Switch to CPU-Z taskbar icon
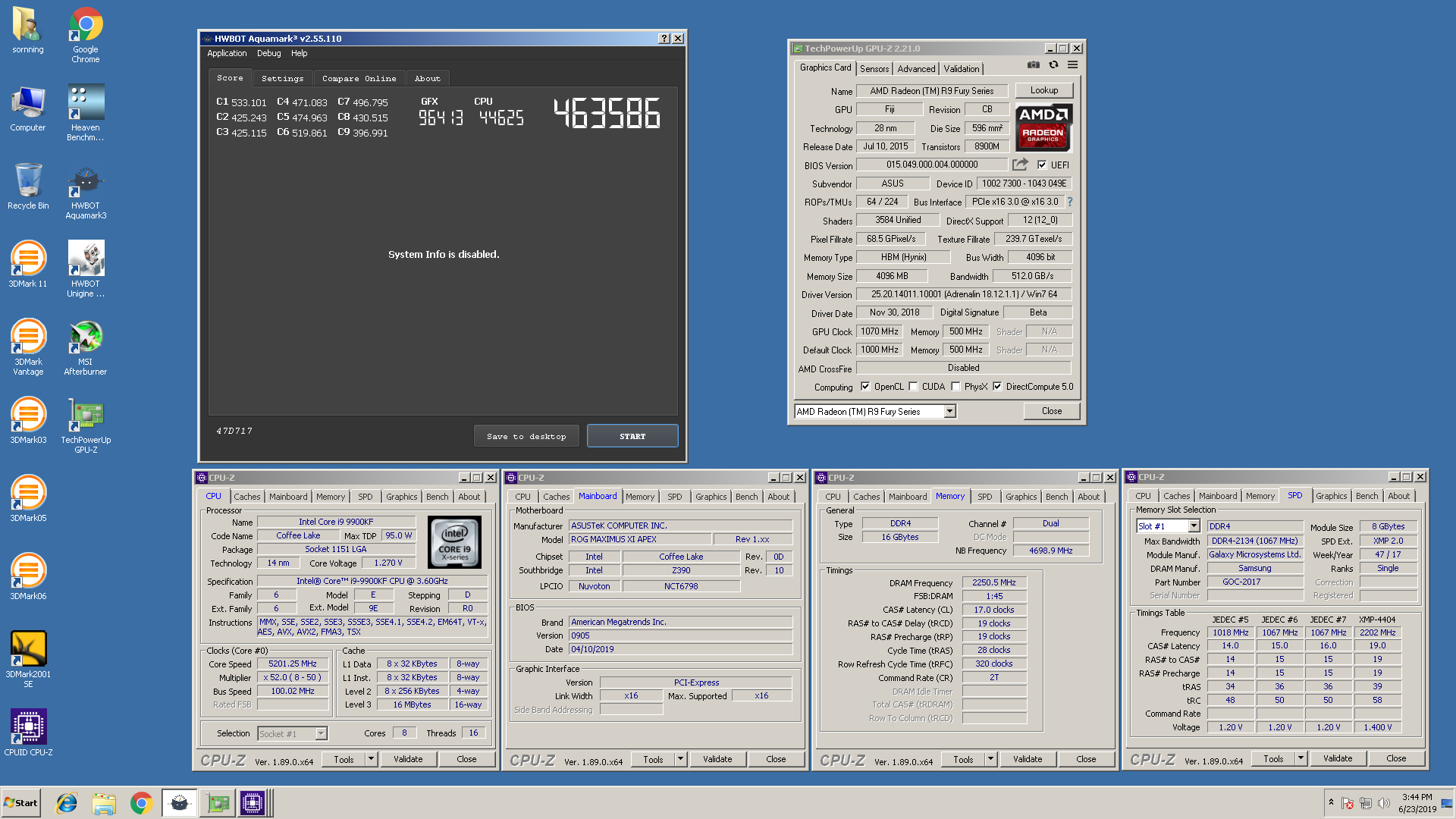Screen dimensions: 1456x819 pyautogui.click(x=253, y=803)
